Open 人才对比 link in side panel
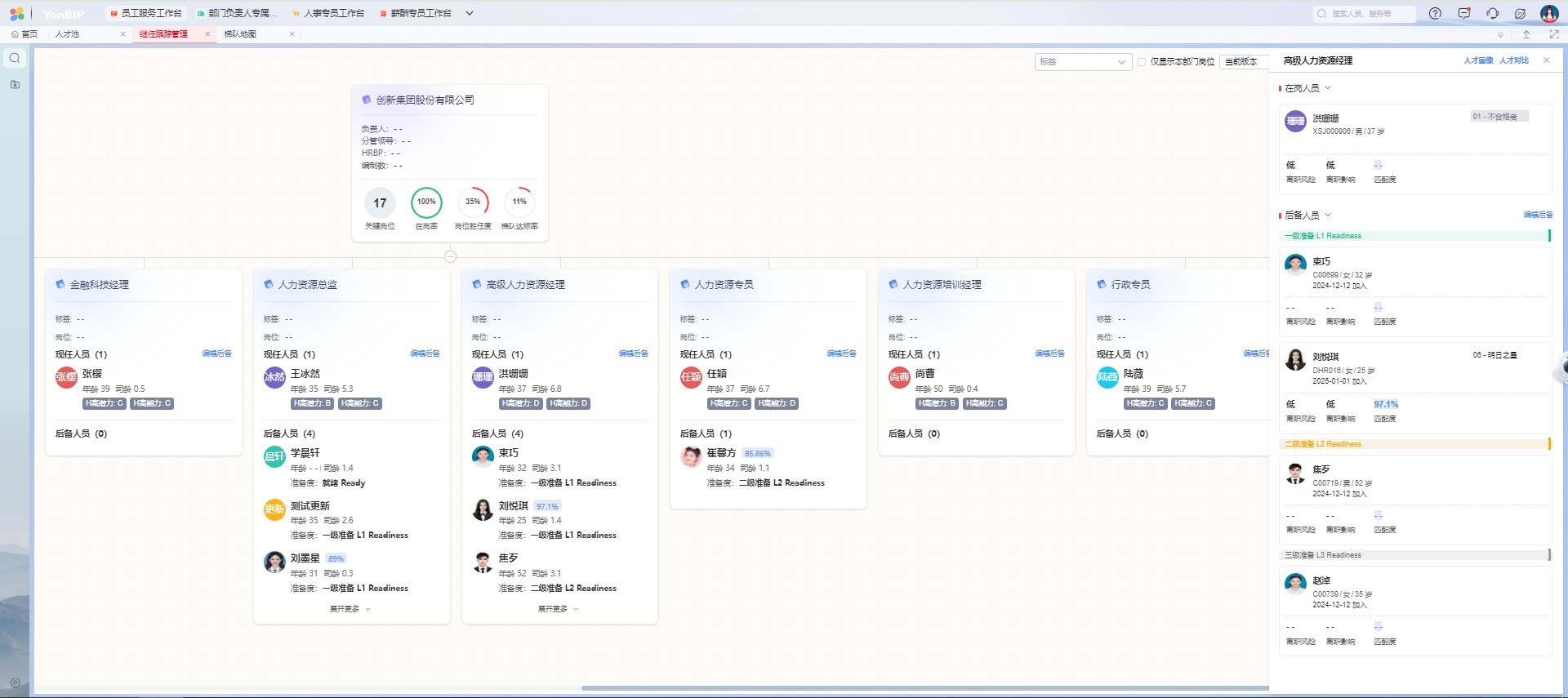 [1513, 60]
